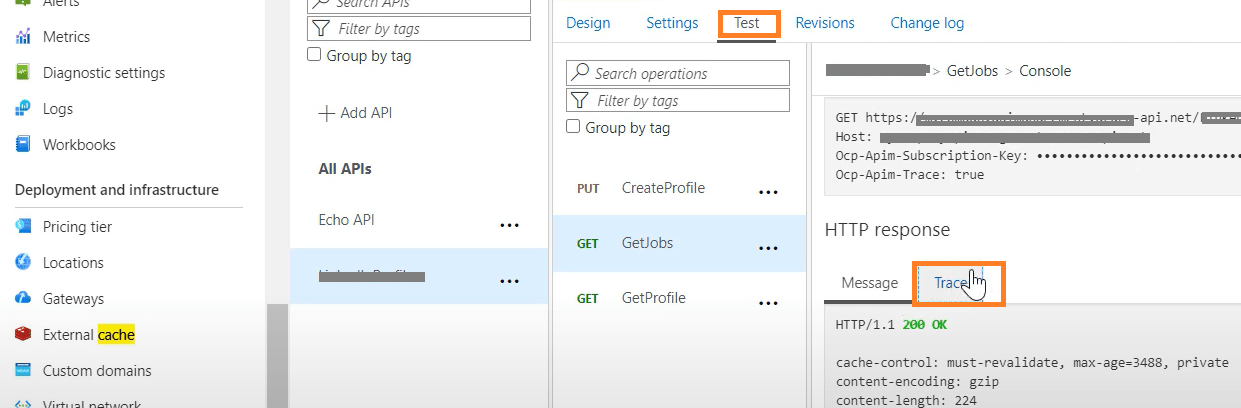Switch to the Message response tab
The image size is (1241, 408).
click(869, 283)
